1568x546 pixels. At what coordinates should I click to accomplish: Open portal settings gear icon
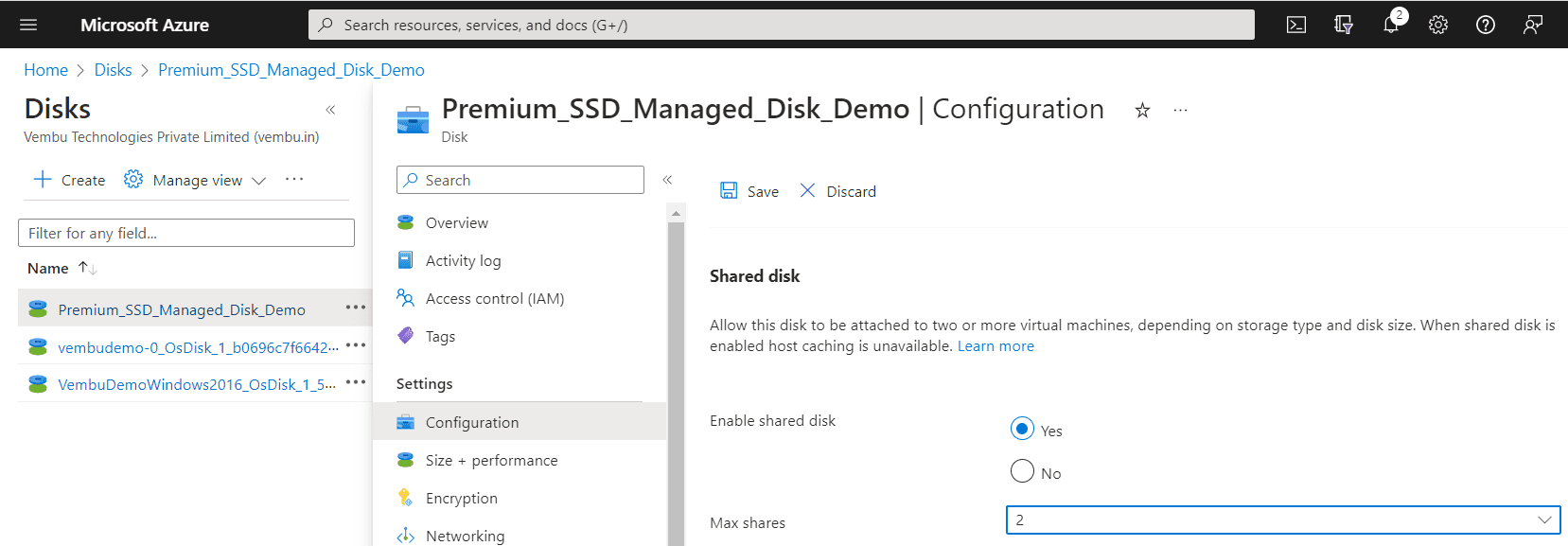(x=1438, y=25)
